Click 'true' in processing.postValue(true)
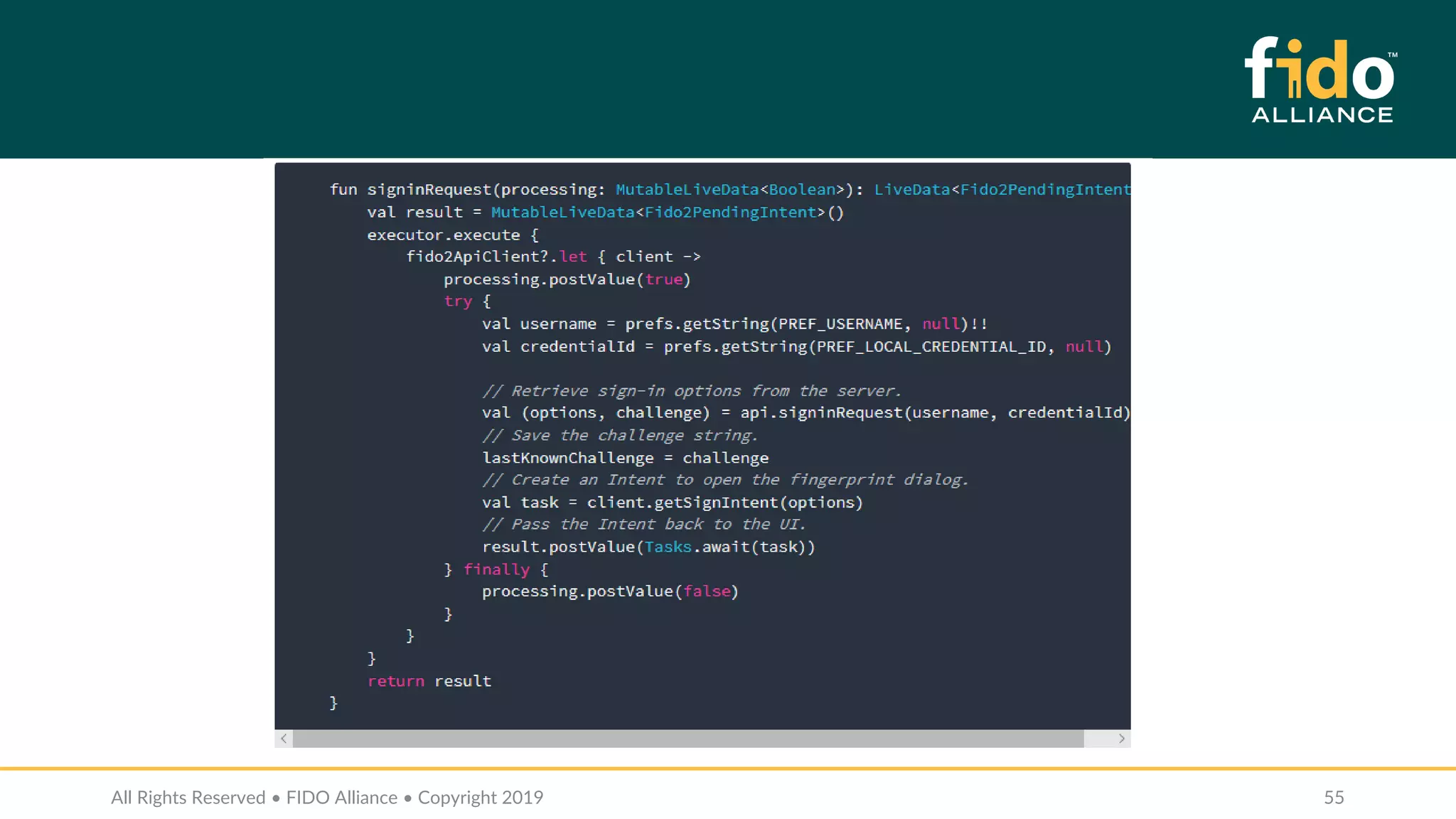1456x819 pixels. (664, 279)
